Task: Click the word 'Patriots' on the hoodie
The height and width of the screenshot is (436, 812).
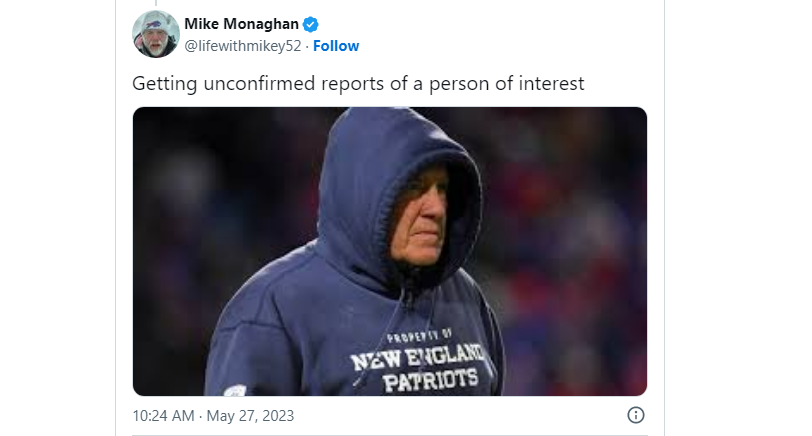Action: click(x=430, y=381)
